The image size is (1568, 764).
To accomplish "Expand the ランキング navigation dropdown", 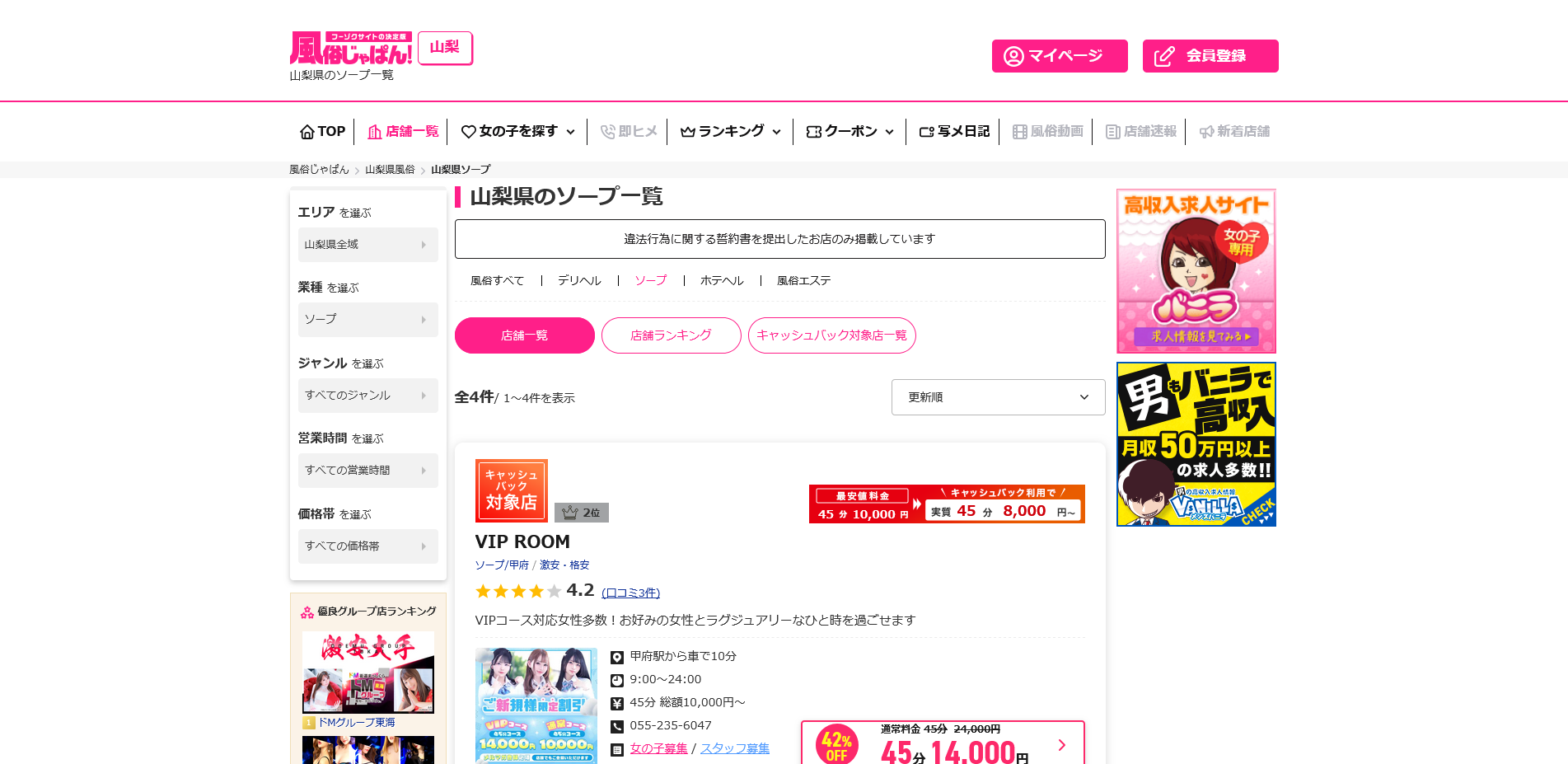I will pyautogui.click(x=730, y=132).
